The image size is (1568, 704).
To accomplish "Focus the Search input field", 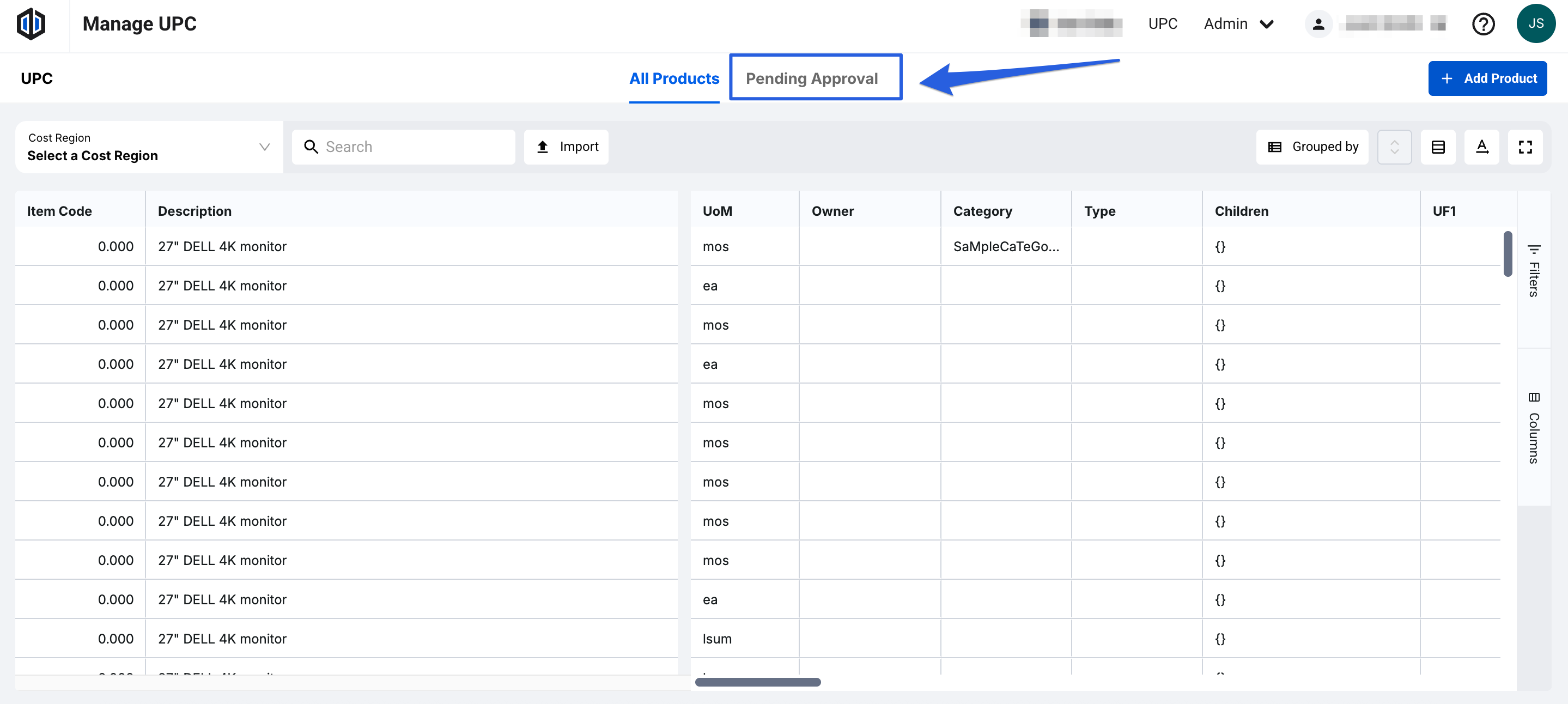I will pos(414,147).
